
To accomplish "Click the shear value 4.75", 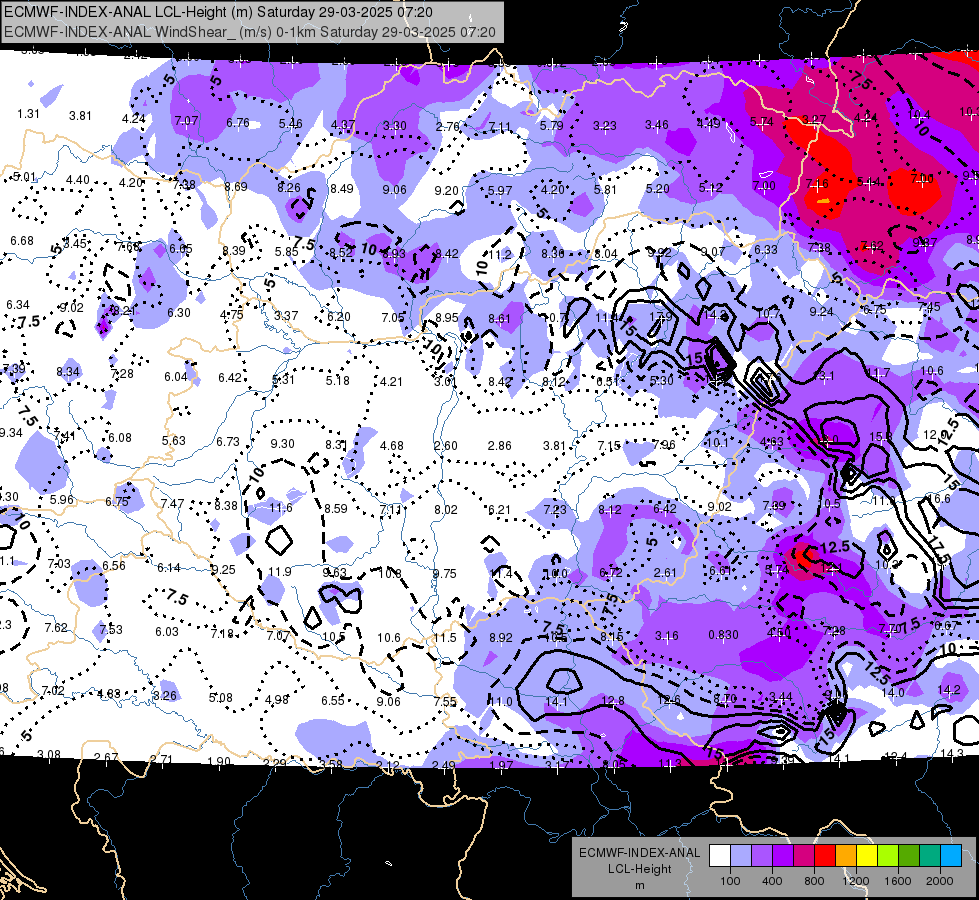I will tap(232, 315).
